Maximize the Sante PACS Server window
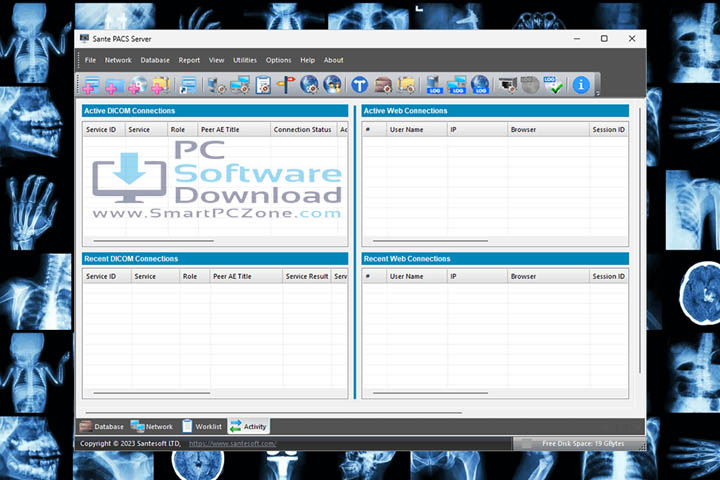Screen dimensions: 720x480 (604, 39)
